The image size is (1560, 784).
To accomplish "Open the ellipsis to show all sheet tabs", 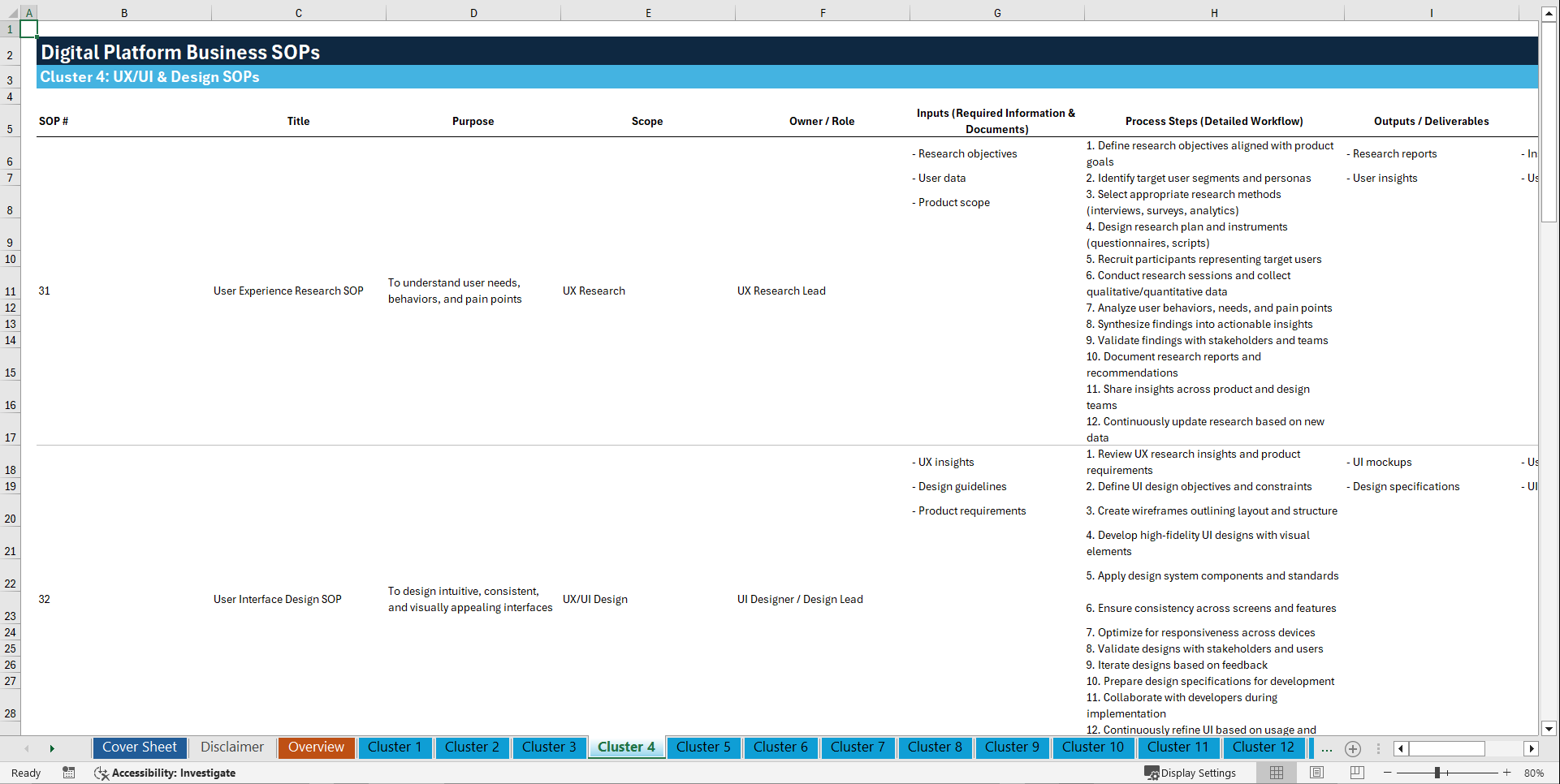I will point(1327,749).
